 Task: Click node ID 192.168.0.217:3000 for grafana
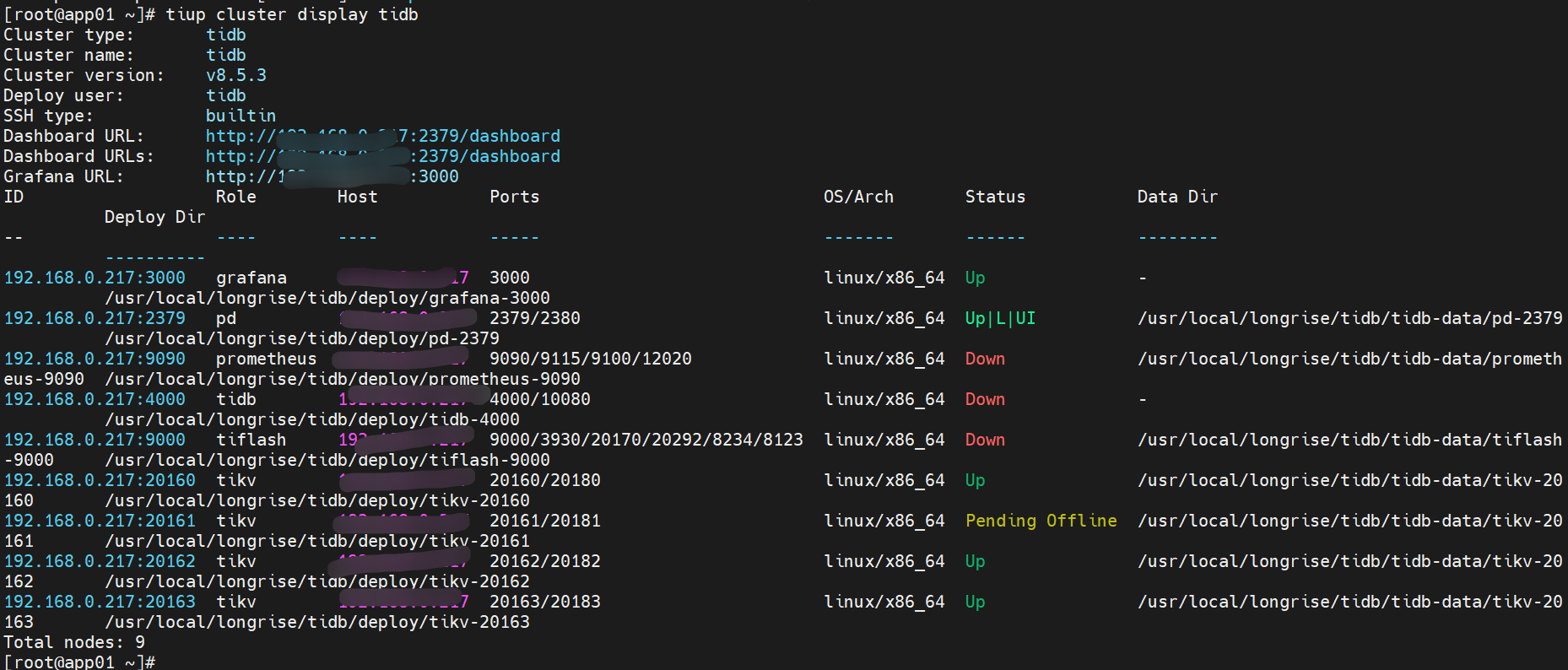coord(95,278)
